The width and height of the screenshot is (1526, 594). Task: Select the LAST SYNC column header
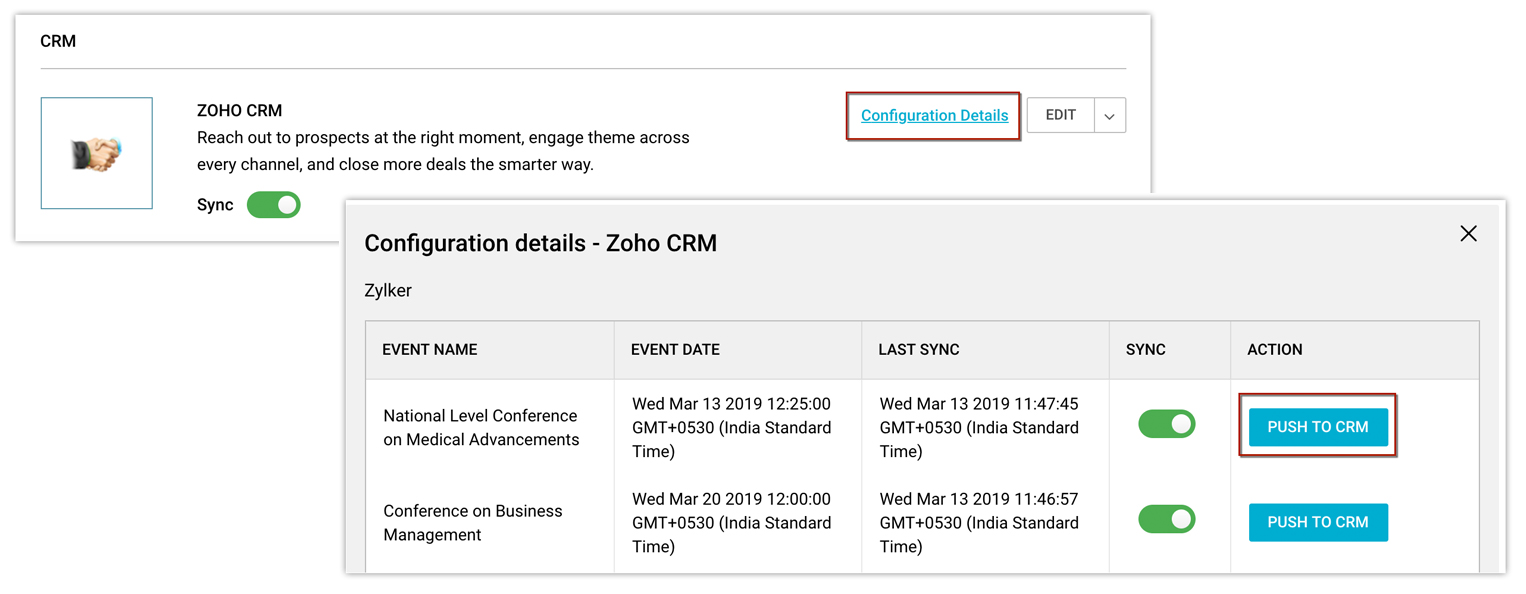pyautogui.click(x=918, y=350)
